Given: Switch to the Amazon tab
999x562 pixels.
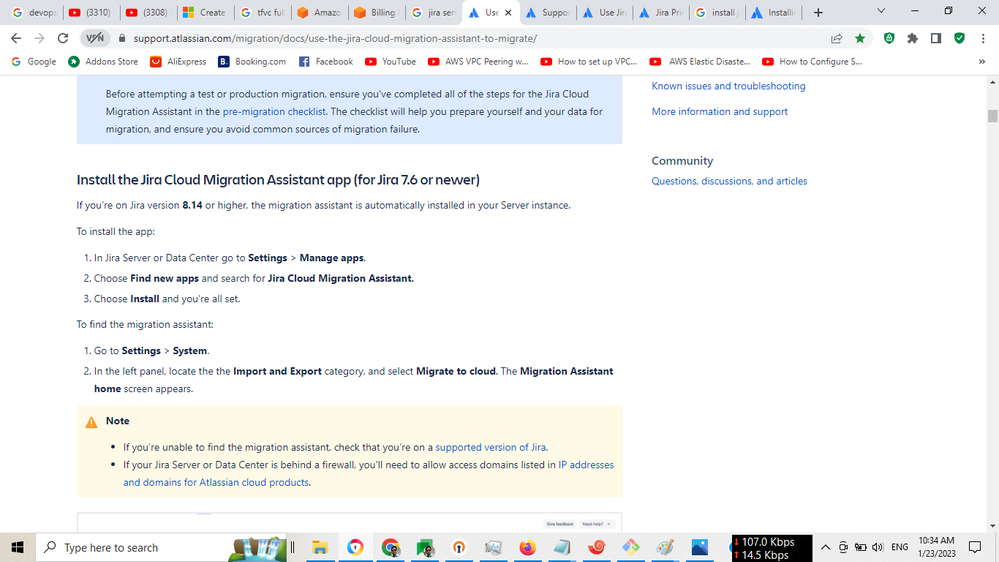Looking at the screenshot, I should tap(319, 12).
